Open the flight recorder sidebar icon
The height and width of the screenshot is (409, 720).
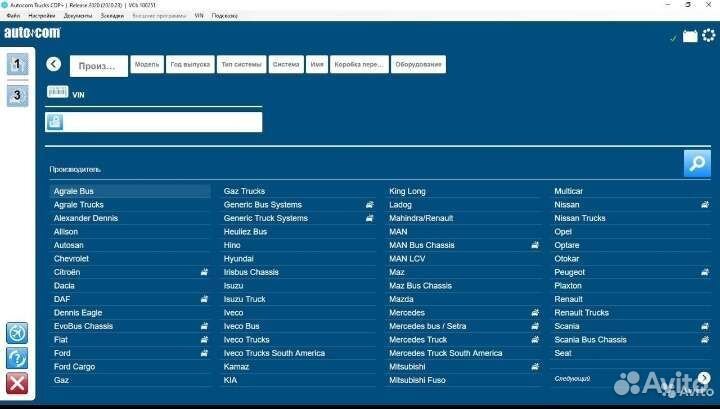click(17, 333)
